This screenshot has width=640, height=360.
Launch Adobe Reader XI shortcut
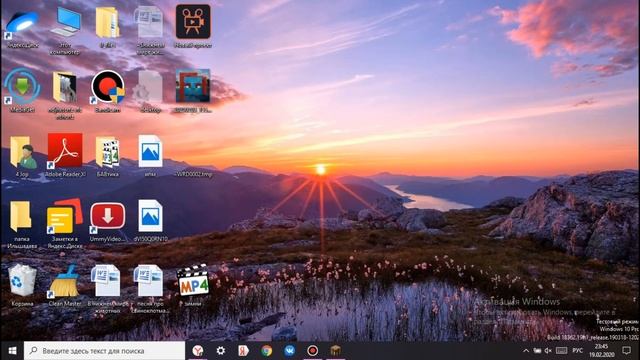pyautogui.click(x=65, y=151)
